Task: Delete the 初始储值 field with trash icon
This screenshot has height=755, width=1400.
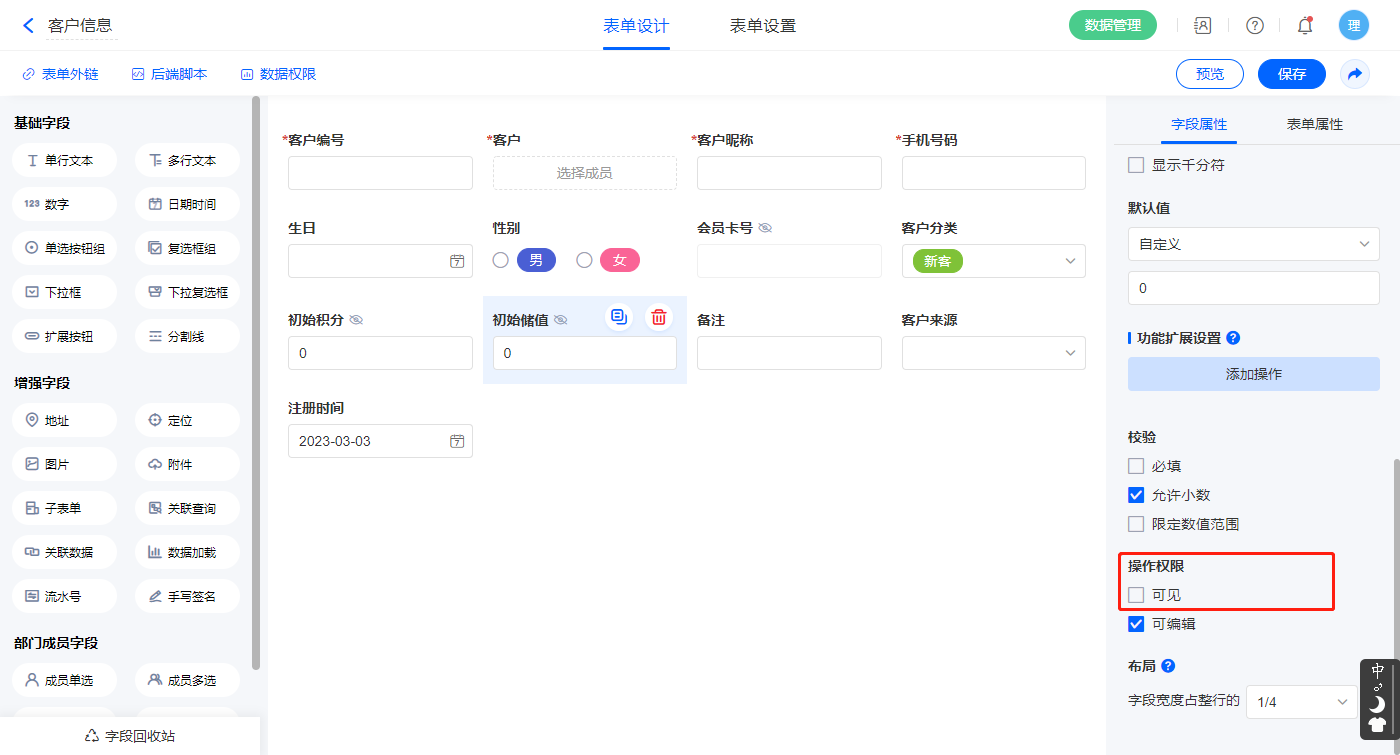Action: [x=658, y=317]
